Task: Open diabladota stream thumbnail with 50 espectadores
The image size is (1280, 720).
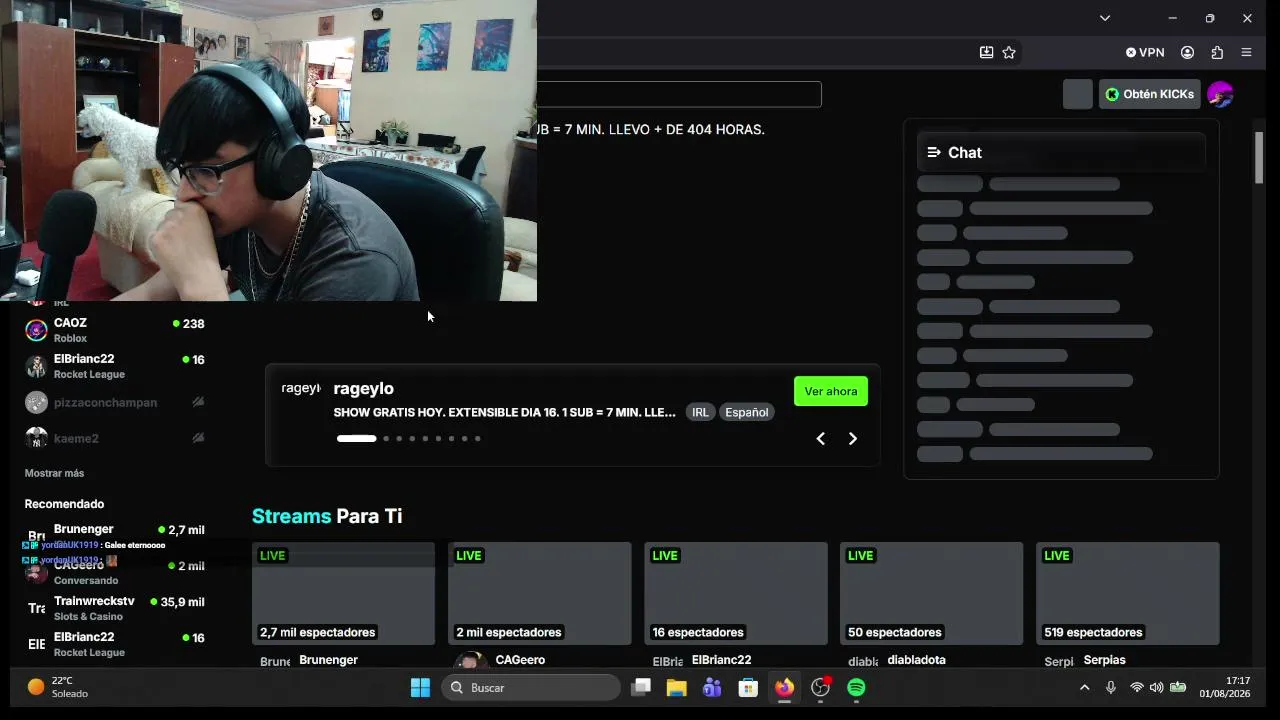Action: [x=931, y=593]
